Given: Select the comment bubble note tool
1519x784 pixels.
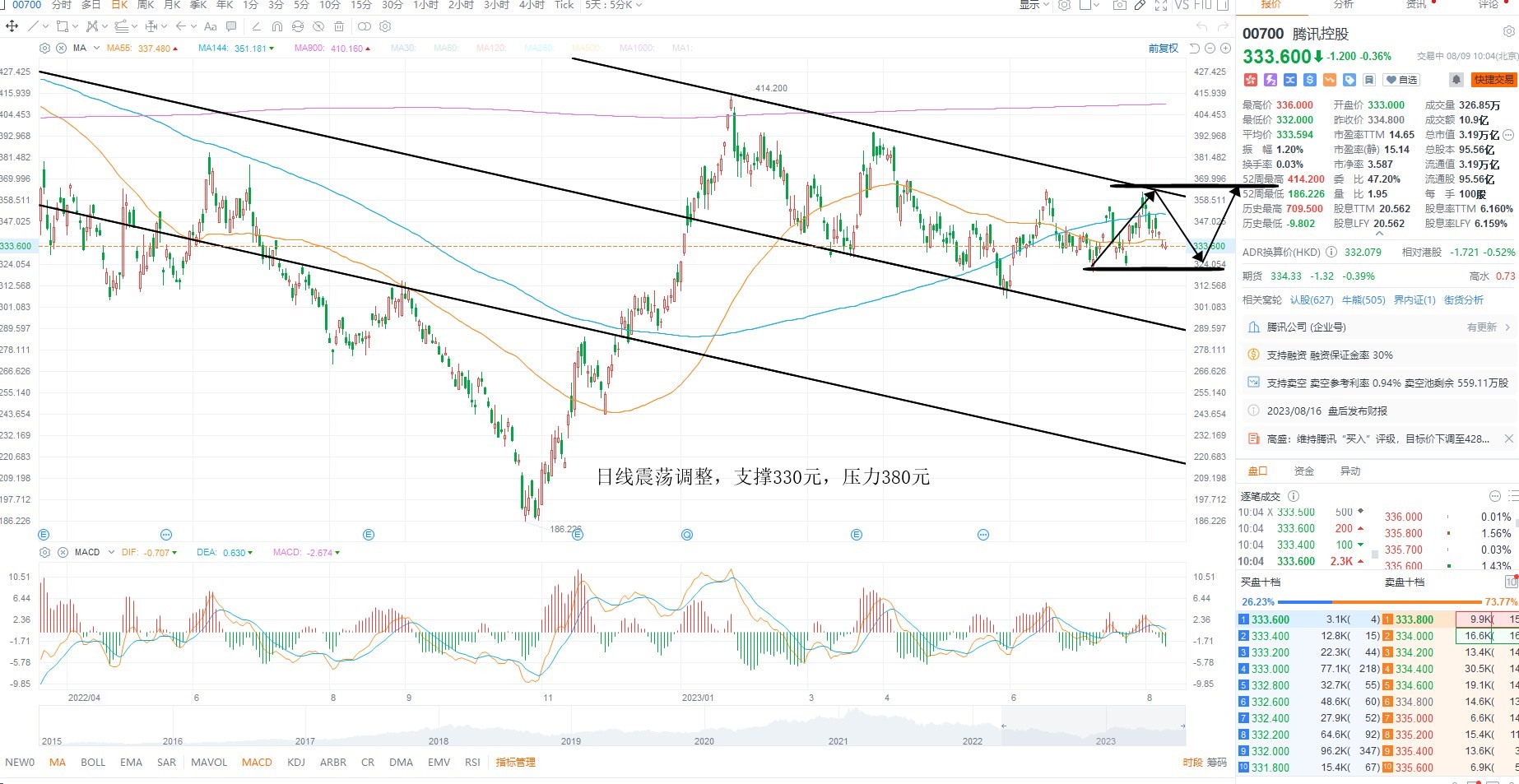Looking at the screenshot, I should tap(231, 26).
